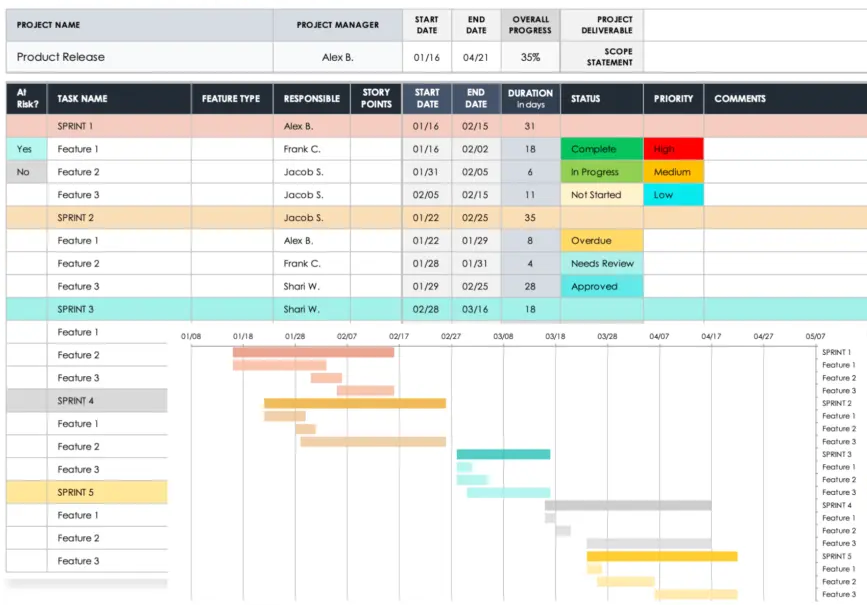Click the cyan Low priority cell
Screen dimensions: 867x605
point(673,195)
